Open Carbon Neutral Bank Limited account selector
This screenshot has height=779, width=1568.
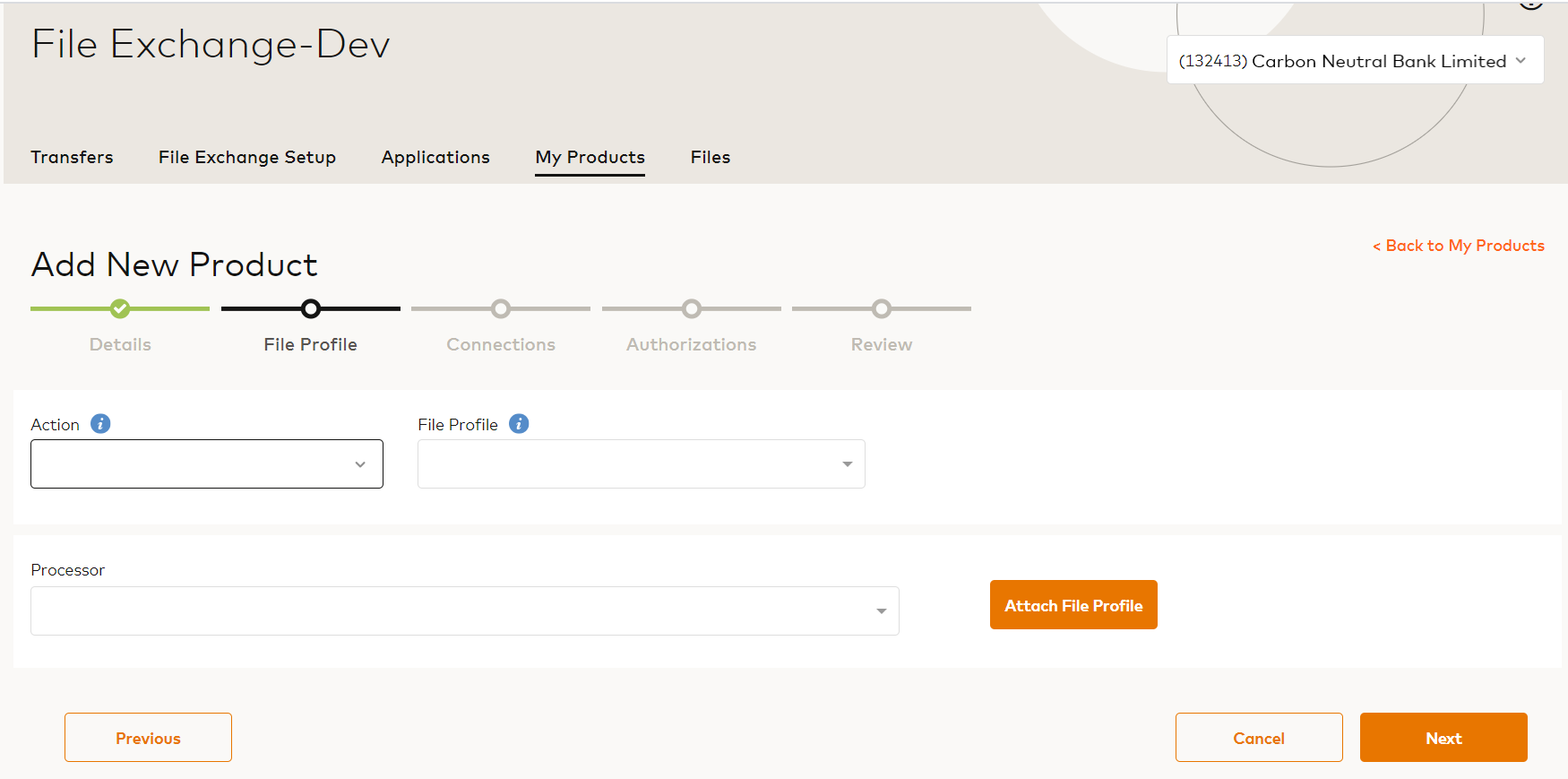point(1355,60)
